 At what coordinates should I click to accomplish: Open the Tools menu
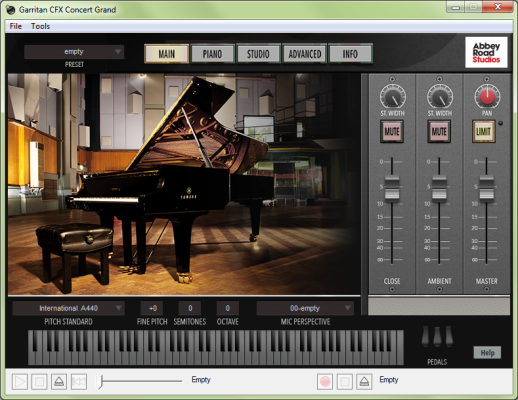[40, 26]
